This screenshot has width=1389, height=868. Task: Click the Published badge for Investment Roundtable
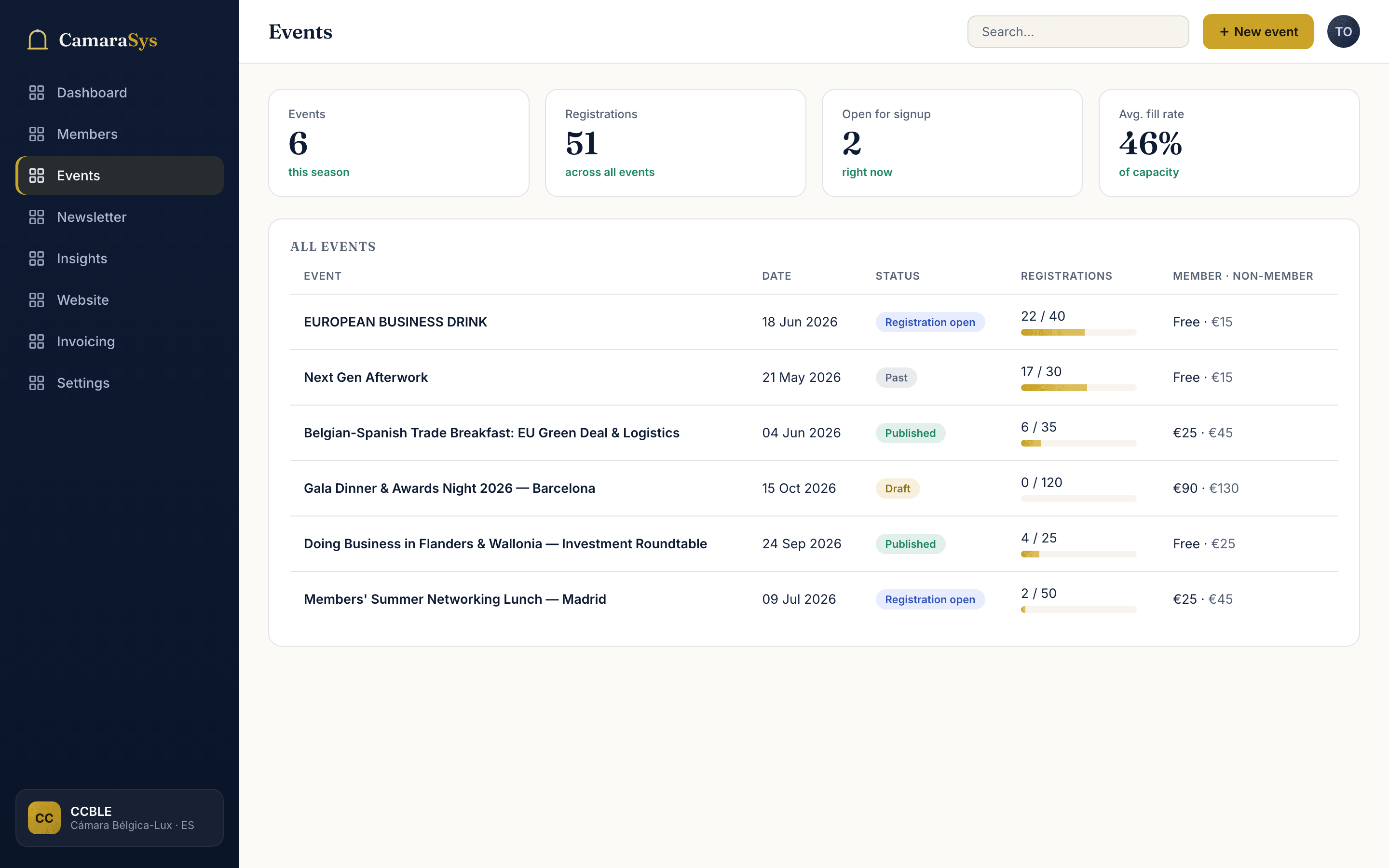click(910, 543)
